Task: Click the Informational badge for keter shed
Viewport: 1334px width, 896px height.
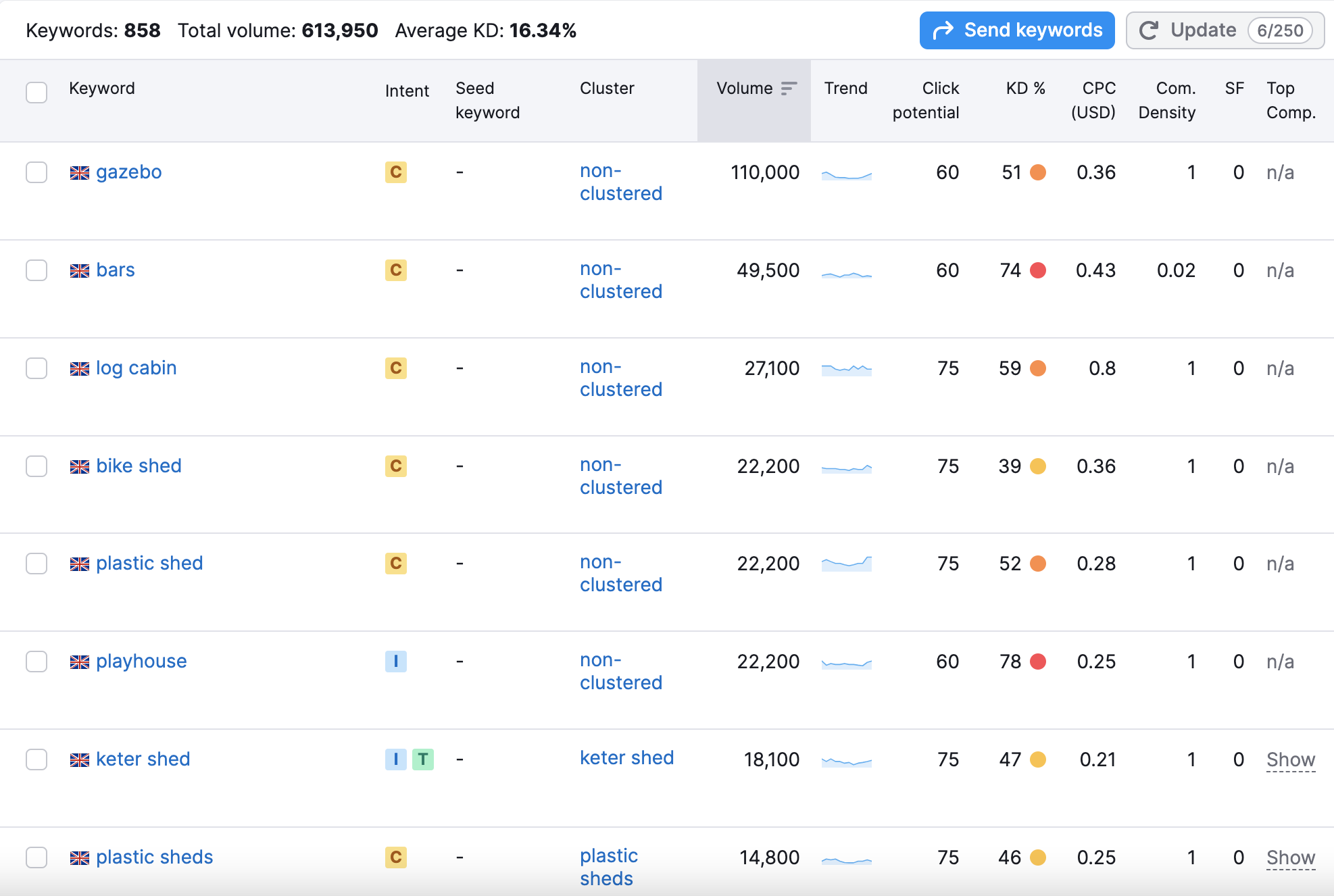Action: [x=396, y=760]
